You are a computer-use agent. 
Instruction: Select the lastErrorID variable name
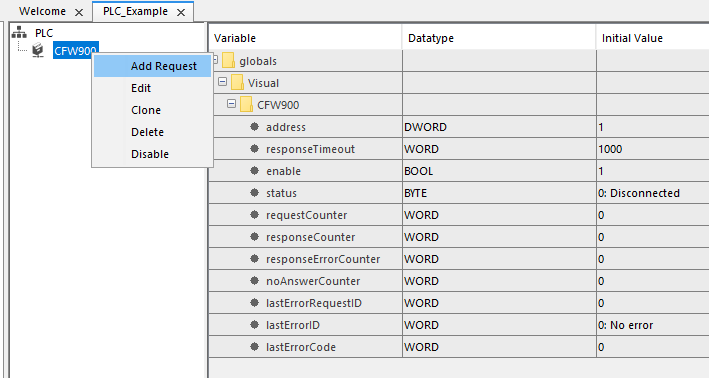(x=293, y=325)
